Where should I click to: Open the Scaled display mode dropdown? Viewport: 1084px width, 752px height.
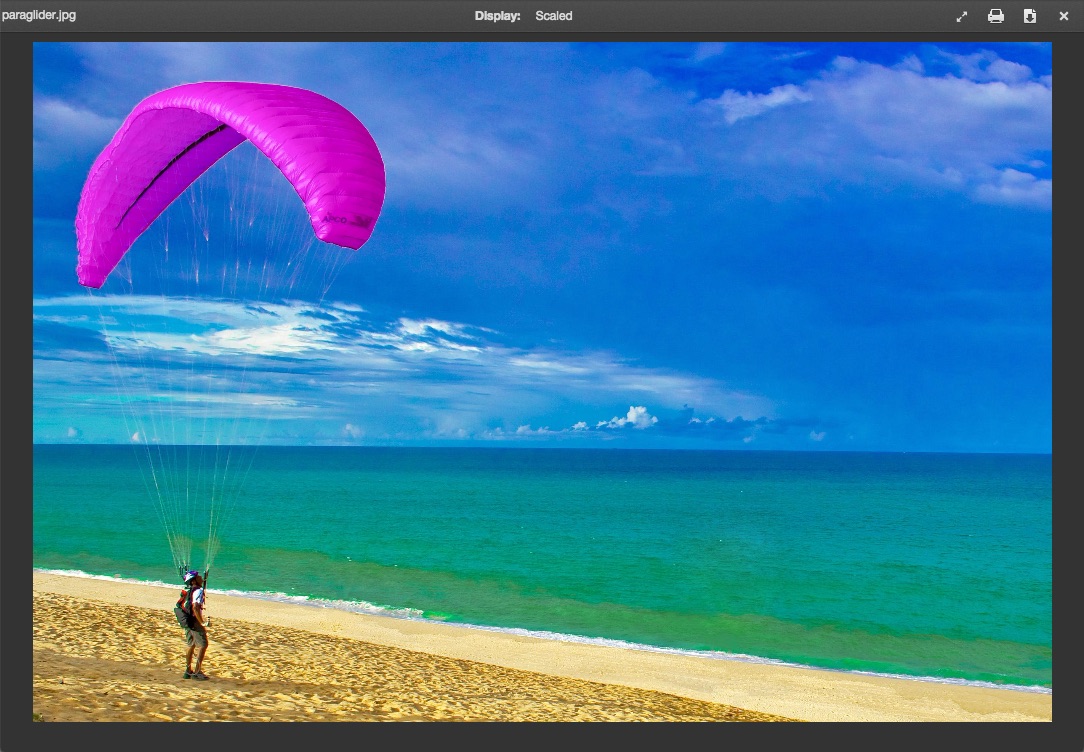(x=553, y=16)
